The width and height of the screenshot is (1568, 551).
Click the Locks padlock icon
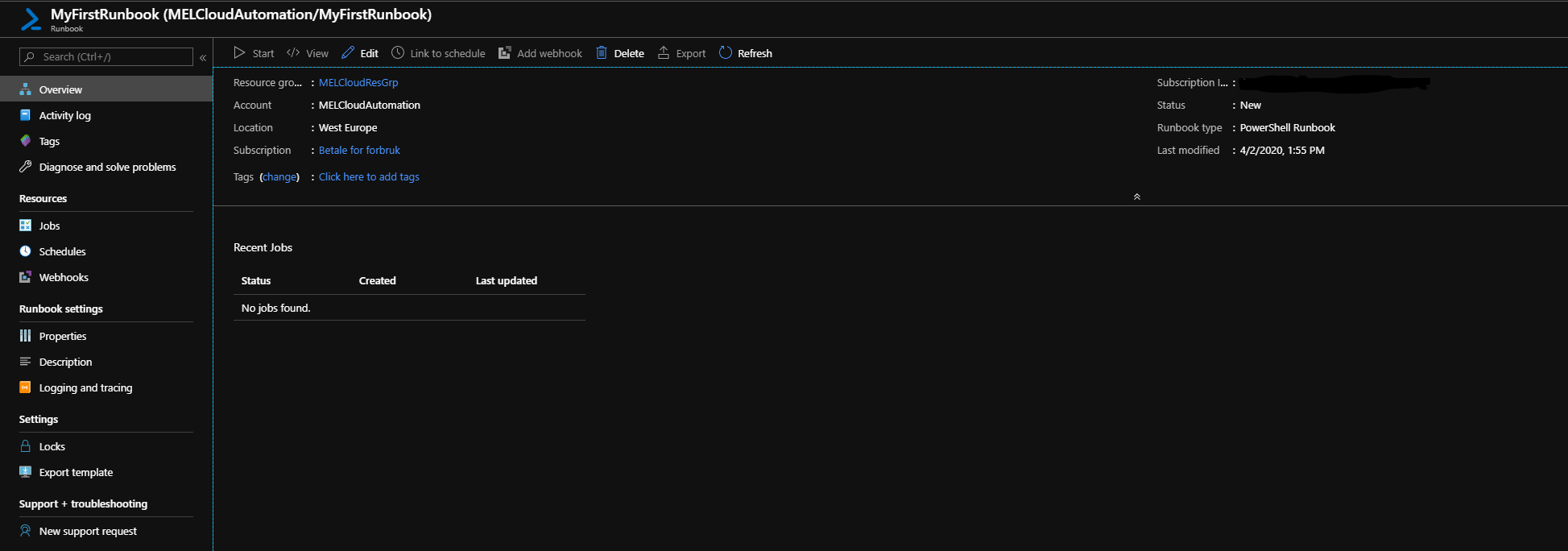[x=26, y=446]
